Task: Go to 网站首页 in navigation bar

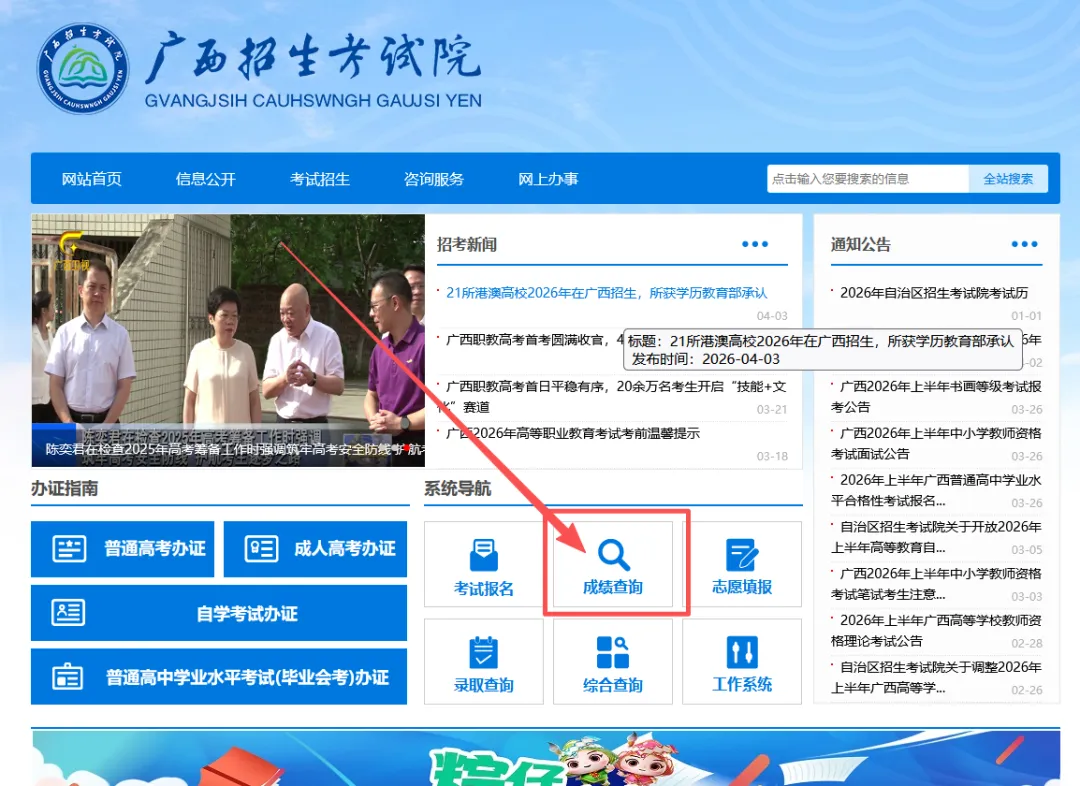Action: click(x=92, y=179)
